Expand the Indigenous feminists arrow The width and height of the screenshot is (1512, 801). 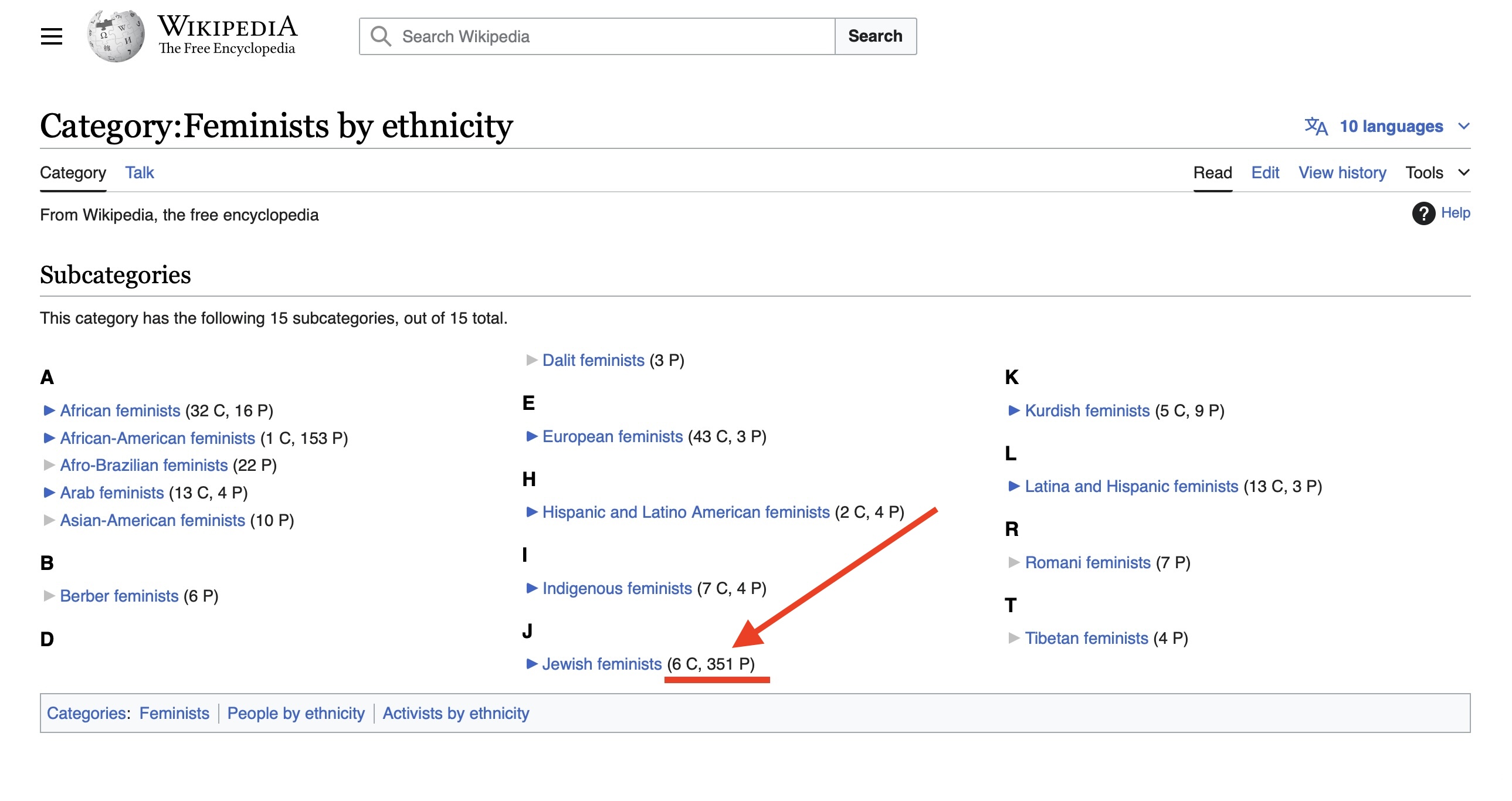pos(532,588)
